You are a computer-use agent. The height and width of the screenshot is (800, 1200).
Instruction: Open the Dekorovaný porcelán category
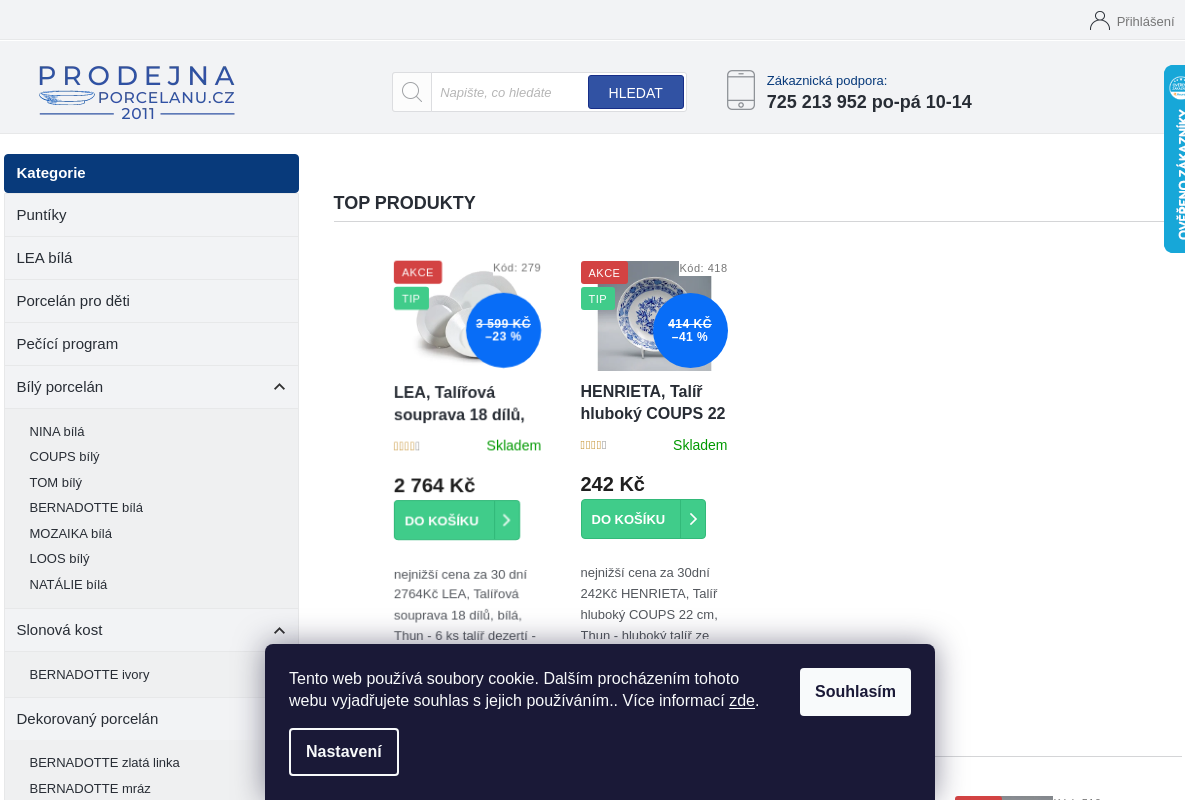[87, 719]
